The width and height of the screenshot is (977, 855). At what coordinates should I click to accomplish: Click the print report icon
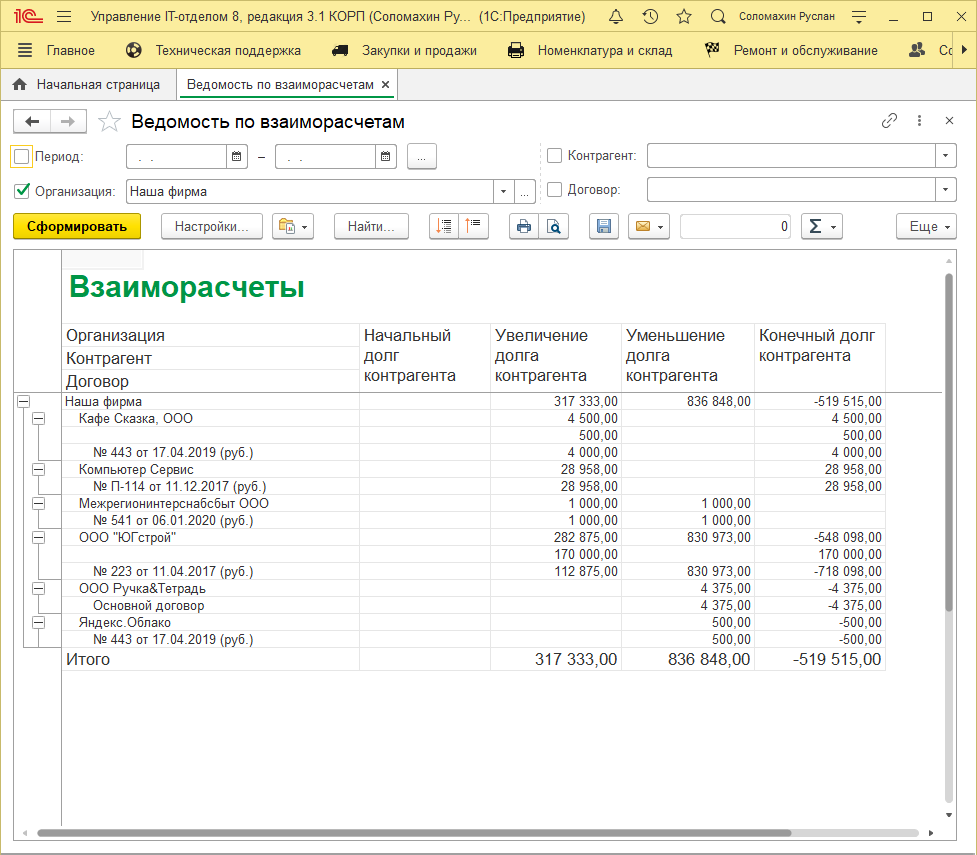[523, 227]
